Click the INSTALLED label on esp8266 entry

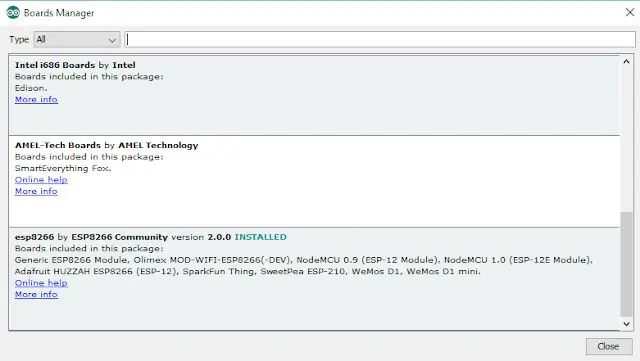pos(260,237)
